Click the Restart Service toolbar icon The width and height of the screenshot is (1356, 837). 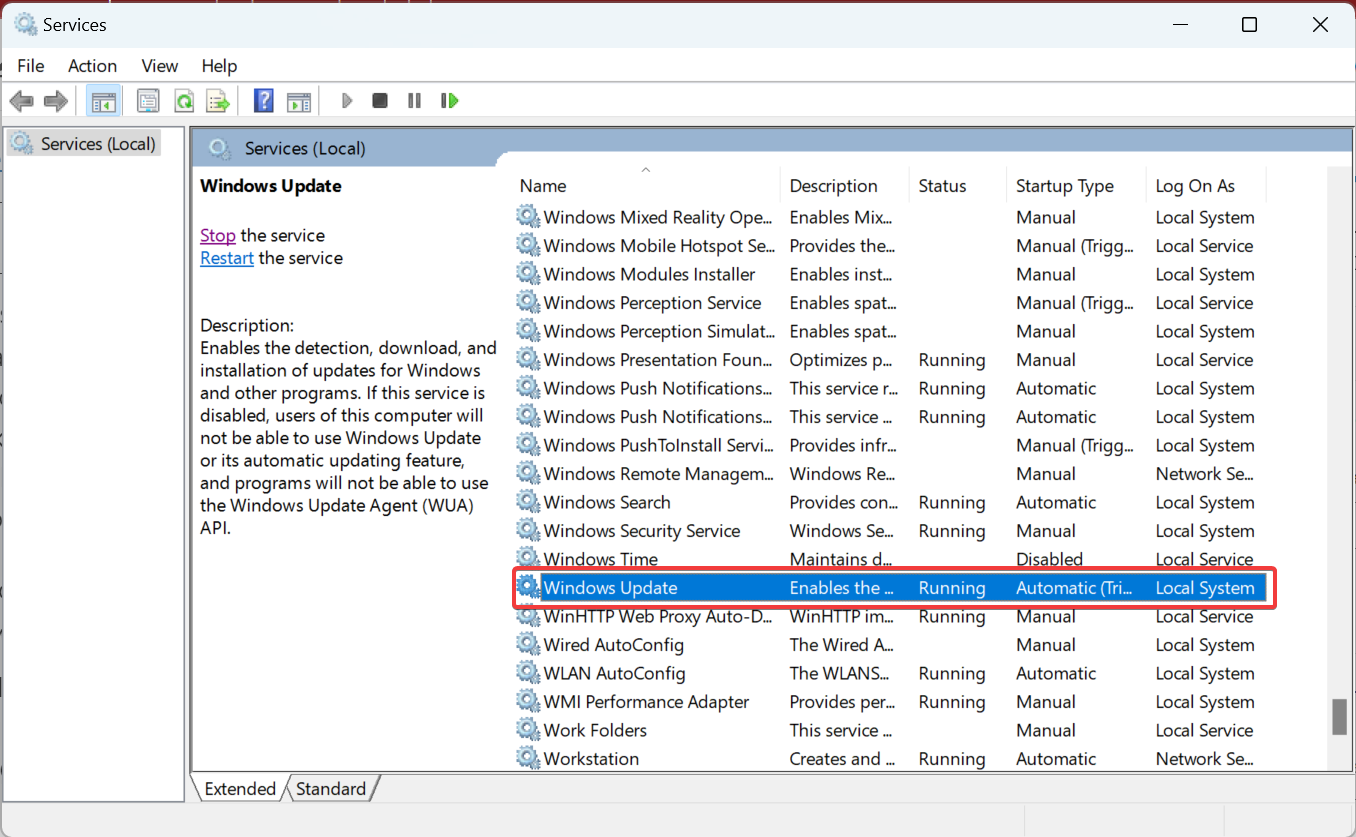coord(449,101)
